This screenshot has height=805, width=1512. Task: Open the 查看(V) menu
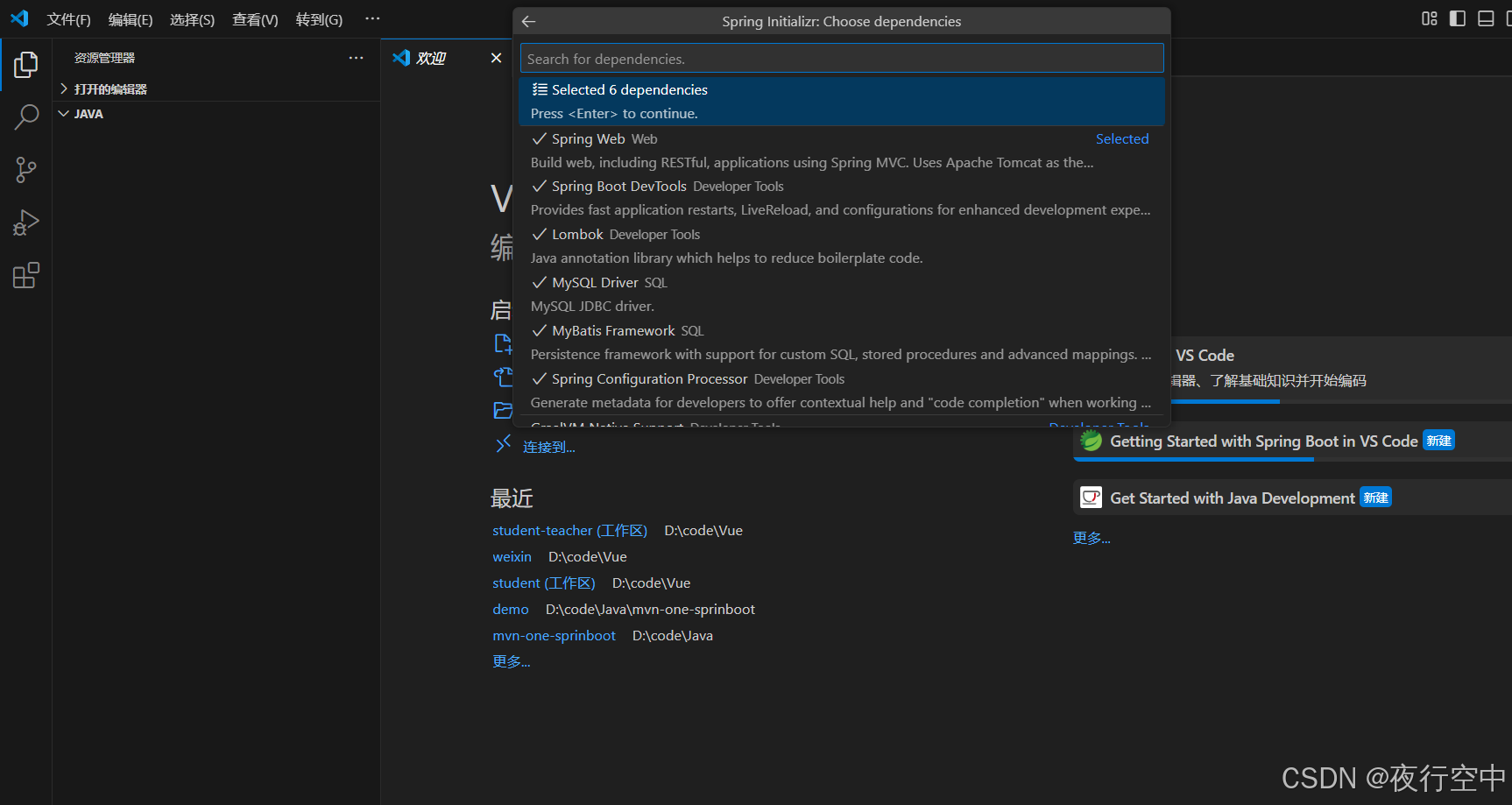click(x=255, y=19)
